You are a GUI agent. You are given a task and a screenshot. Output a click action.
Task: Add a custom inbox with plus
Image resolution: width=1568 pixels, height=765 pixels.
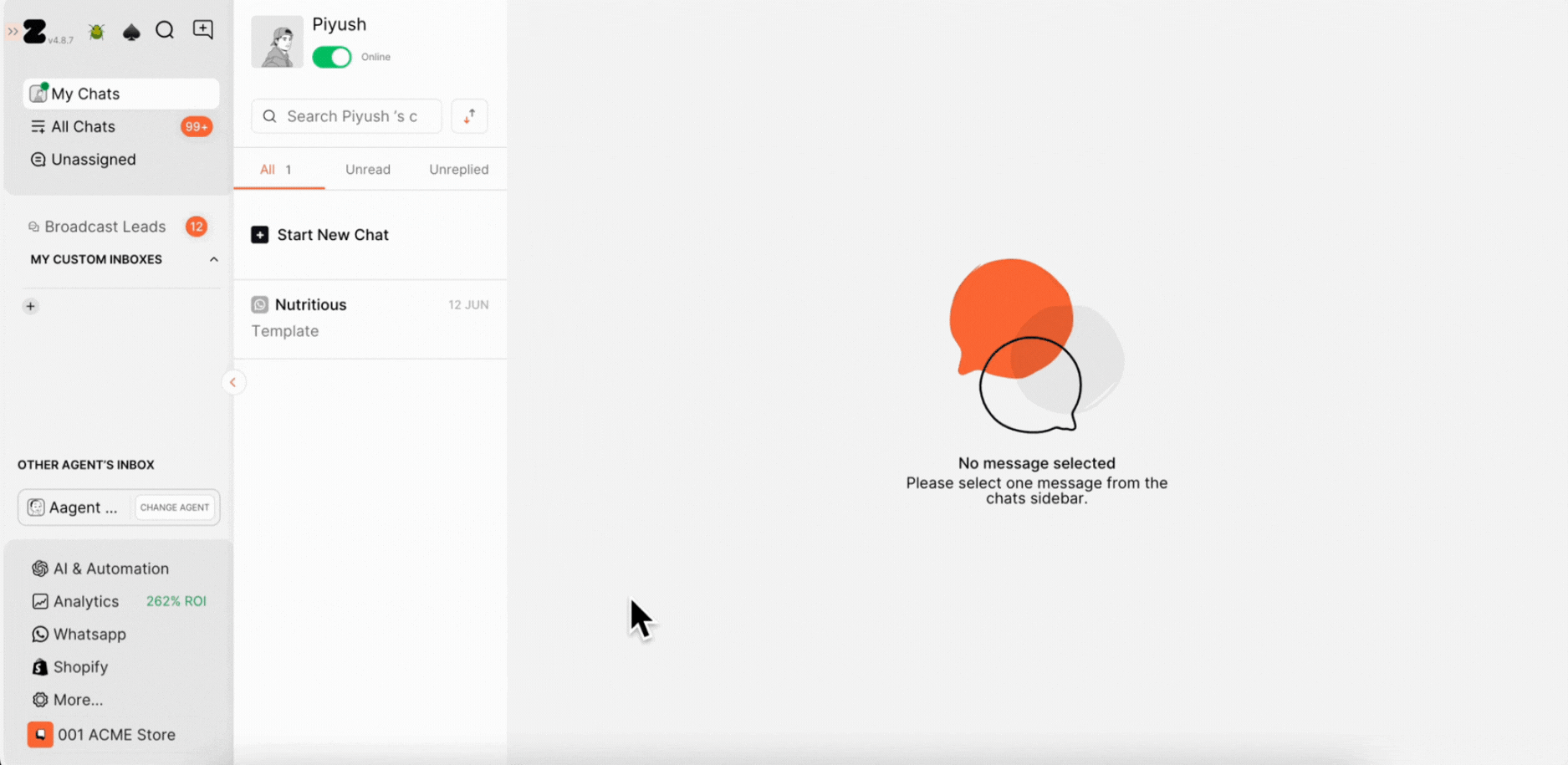pos(31,306)
